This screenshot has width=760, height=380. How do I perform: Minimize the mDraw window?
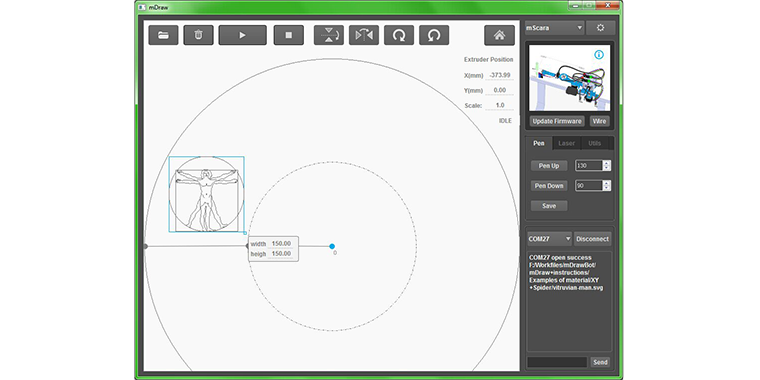pyautogui.click(x=575, y=5)
